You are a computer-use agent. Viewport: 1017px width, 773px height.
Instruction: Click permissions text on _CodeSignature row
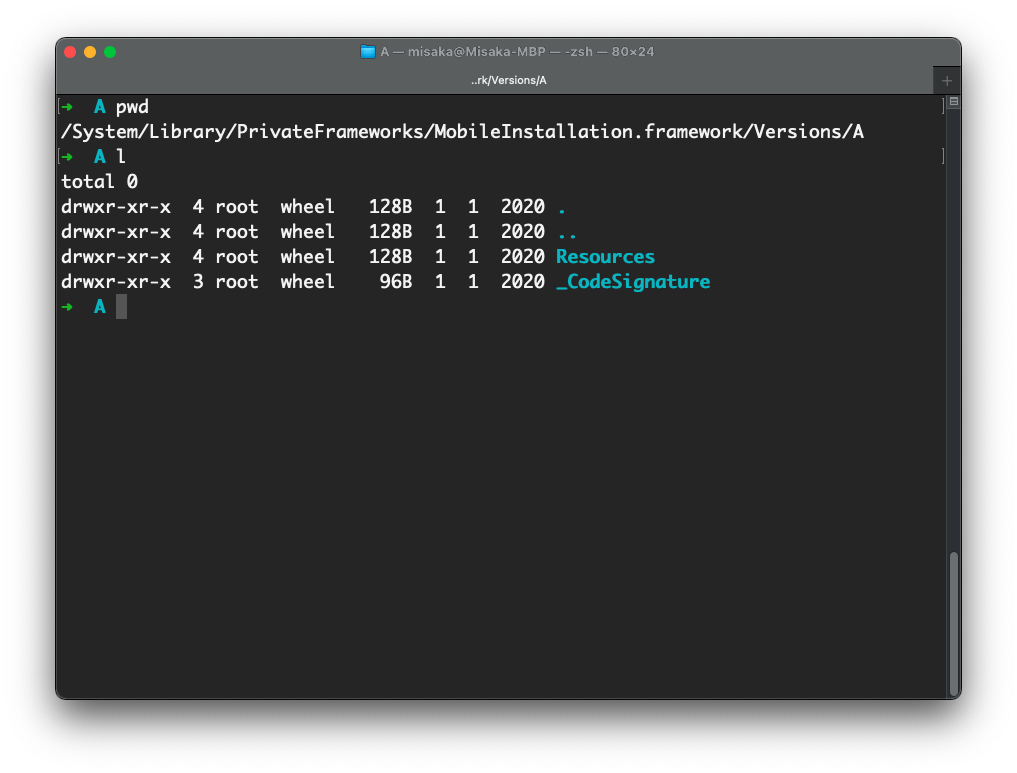tap(116, 282)
